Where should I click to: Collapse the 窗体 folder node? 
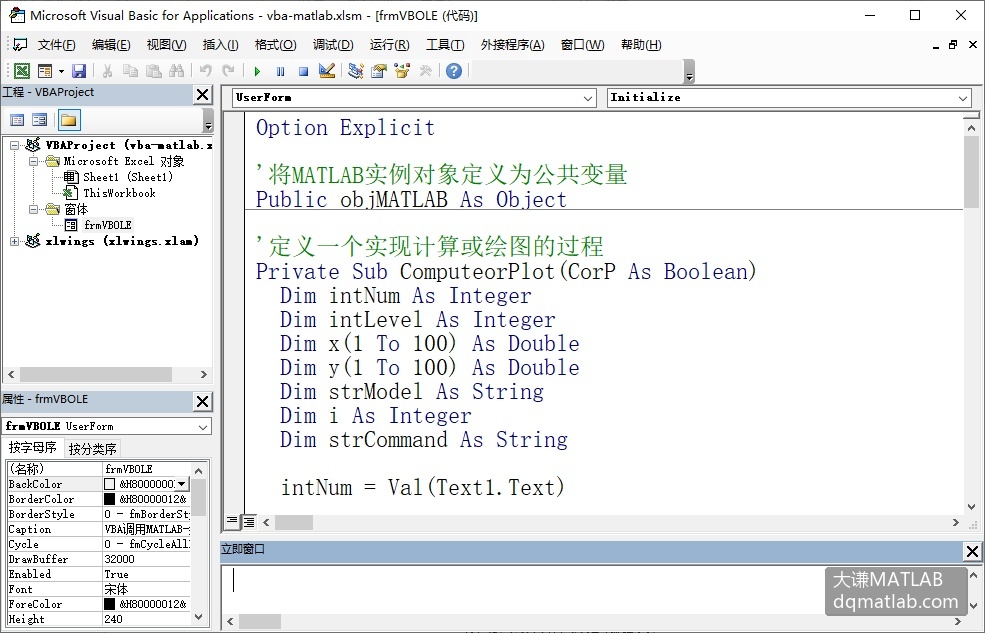(x=34, y=209)
